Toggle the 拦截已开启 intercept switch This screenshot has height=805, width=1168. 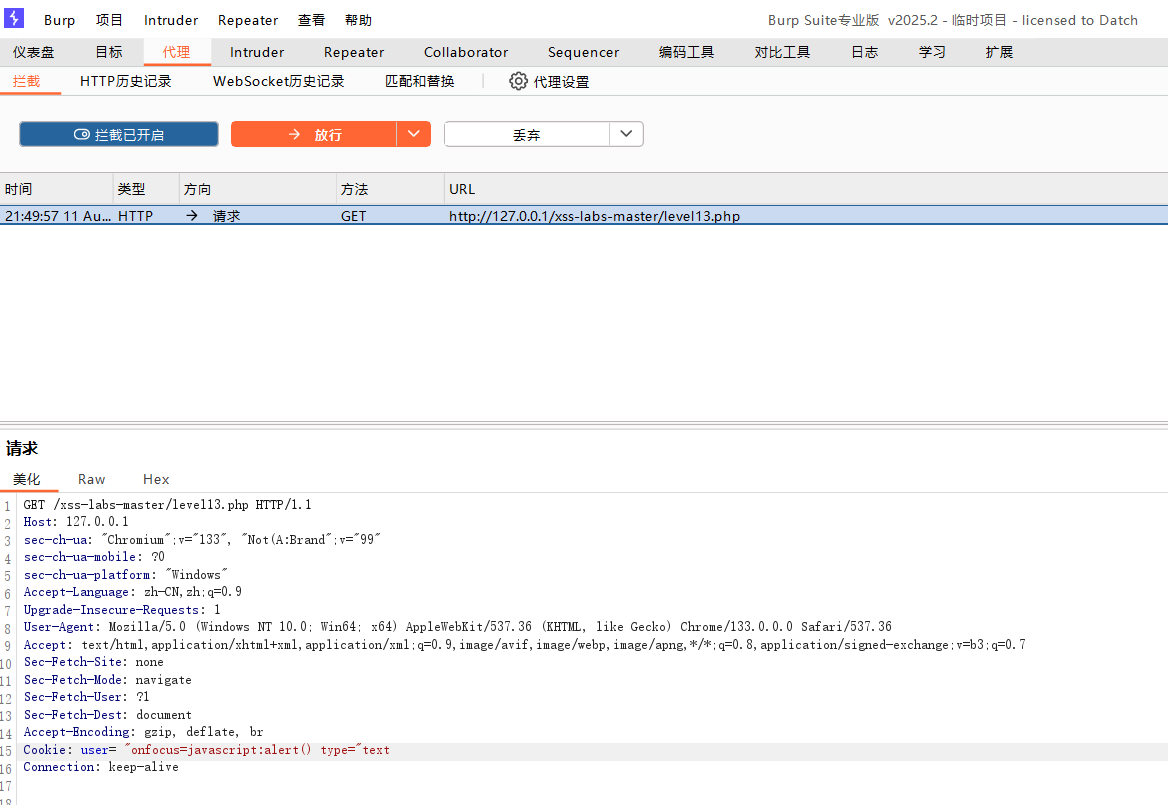coord(118,134)
